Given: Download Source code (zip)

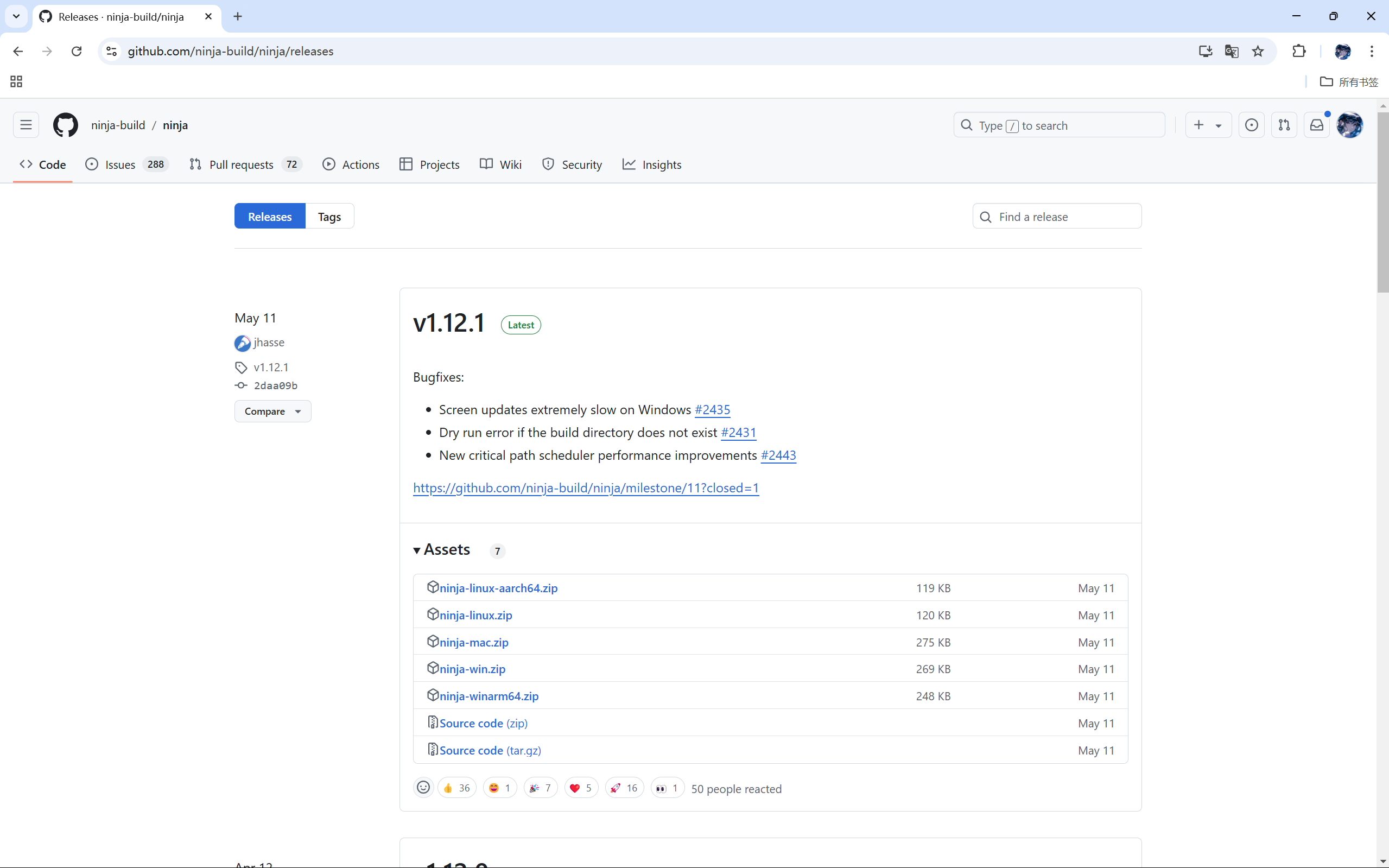Looking at the screenshot, I should pos(483,723).
